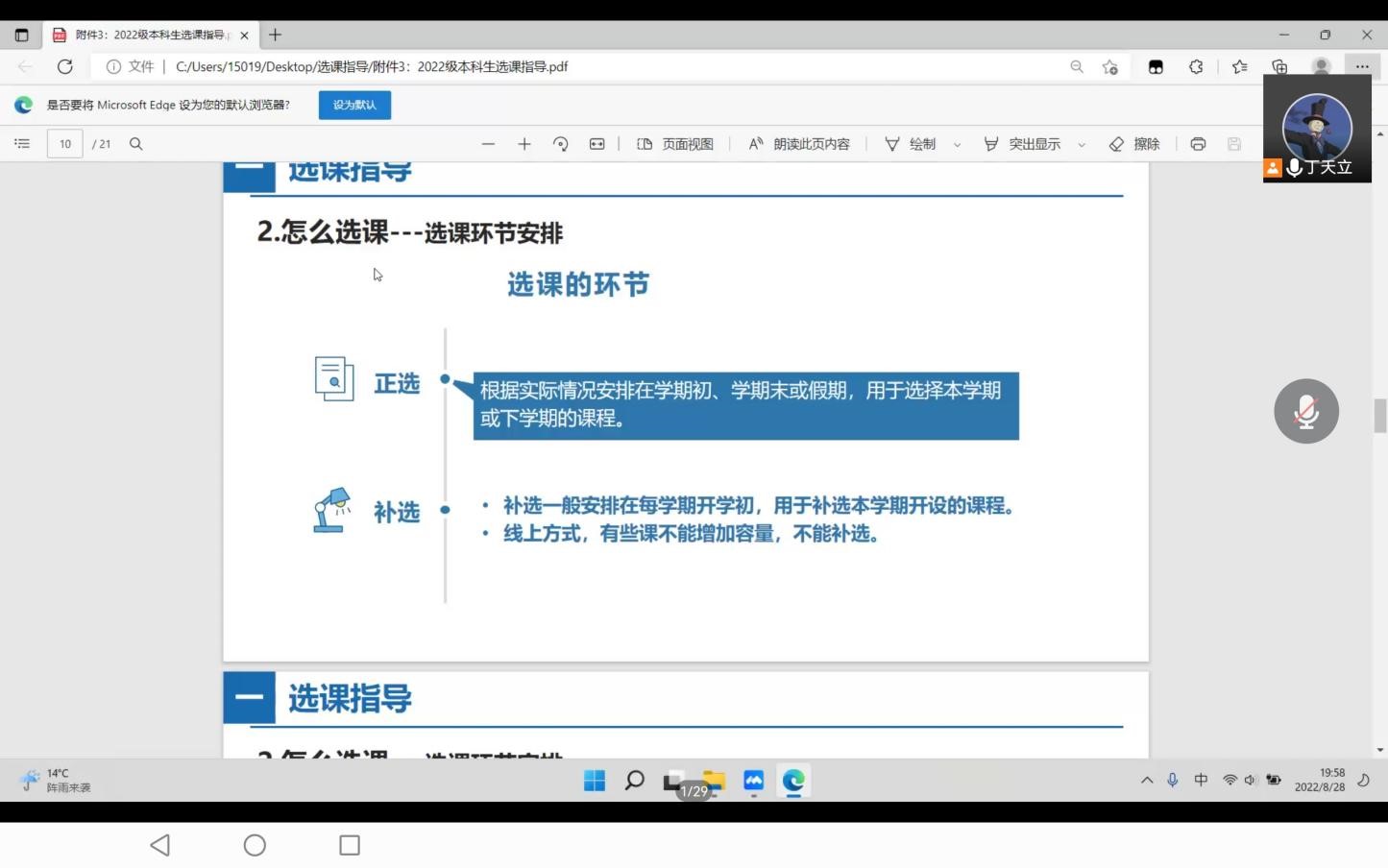Click the page number input field

tap(65, 144)
